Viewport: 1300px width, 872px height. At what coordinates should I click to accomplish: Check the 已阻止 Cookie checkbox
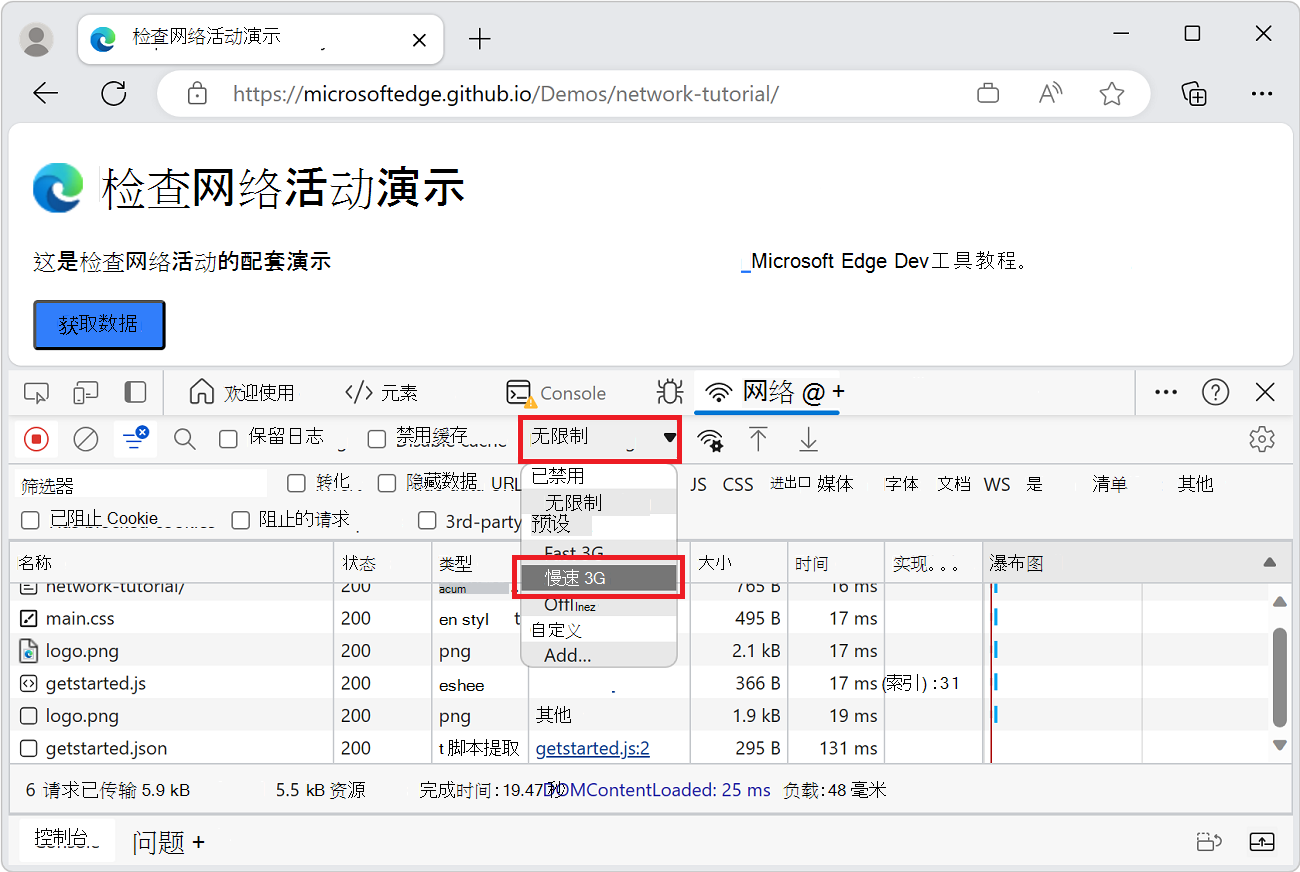click(x=30, y=520)
